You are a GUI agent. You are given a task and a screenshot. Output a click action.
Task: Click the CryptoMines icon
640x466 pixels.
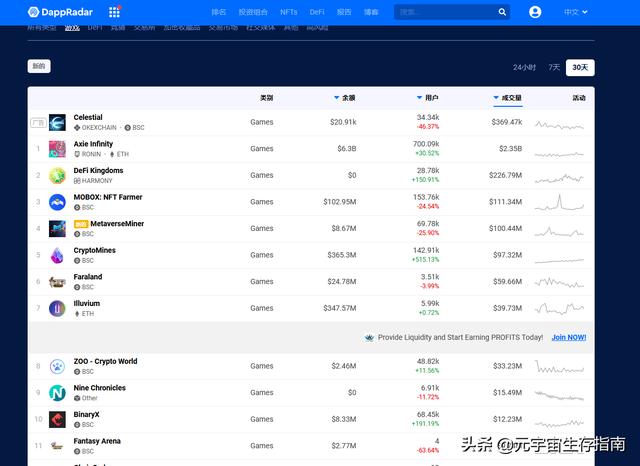click(x=57, y=255)
